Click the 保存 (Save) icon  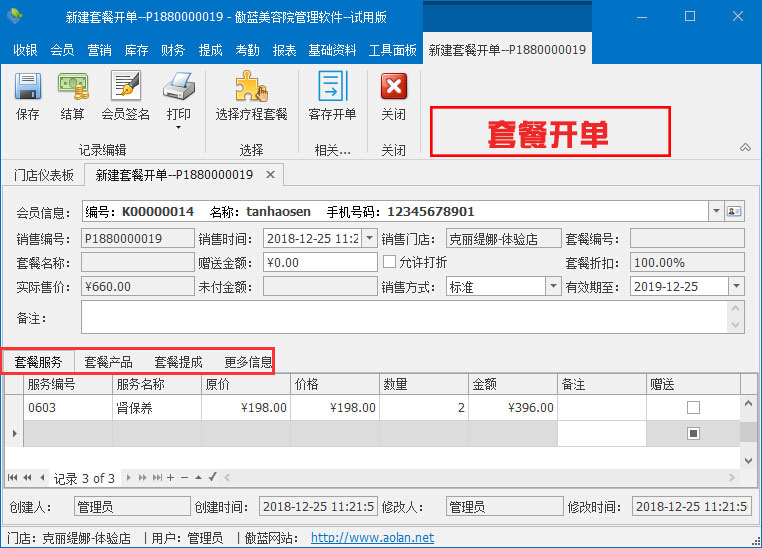[x=27, y=88]
